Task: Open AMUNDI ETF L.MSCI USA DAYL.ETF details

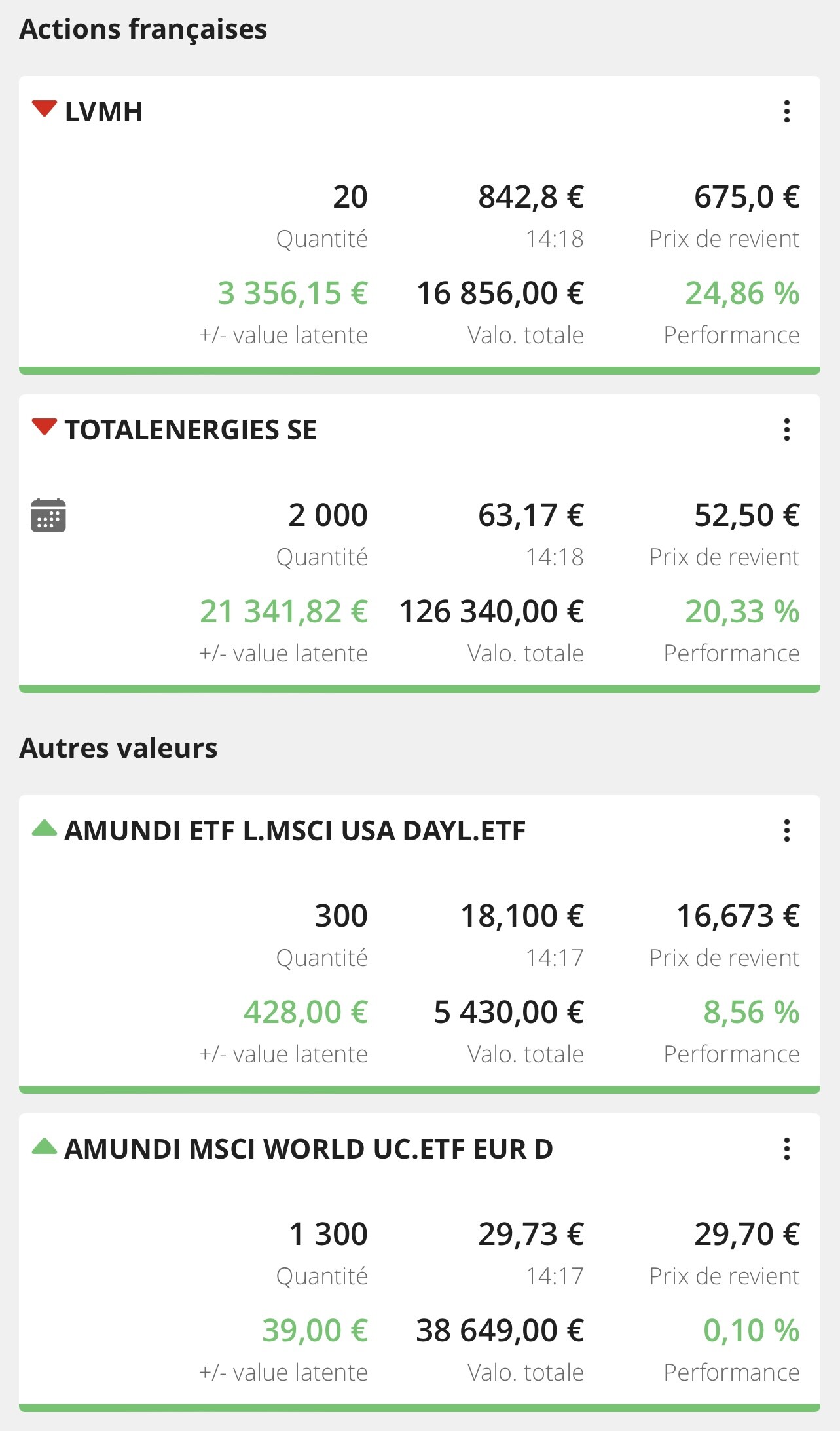Action: (x=295, y=831)
